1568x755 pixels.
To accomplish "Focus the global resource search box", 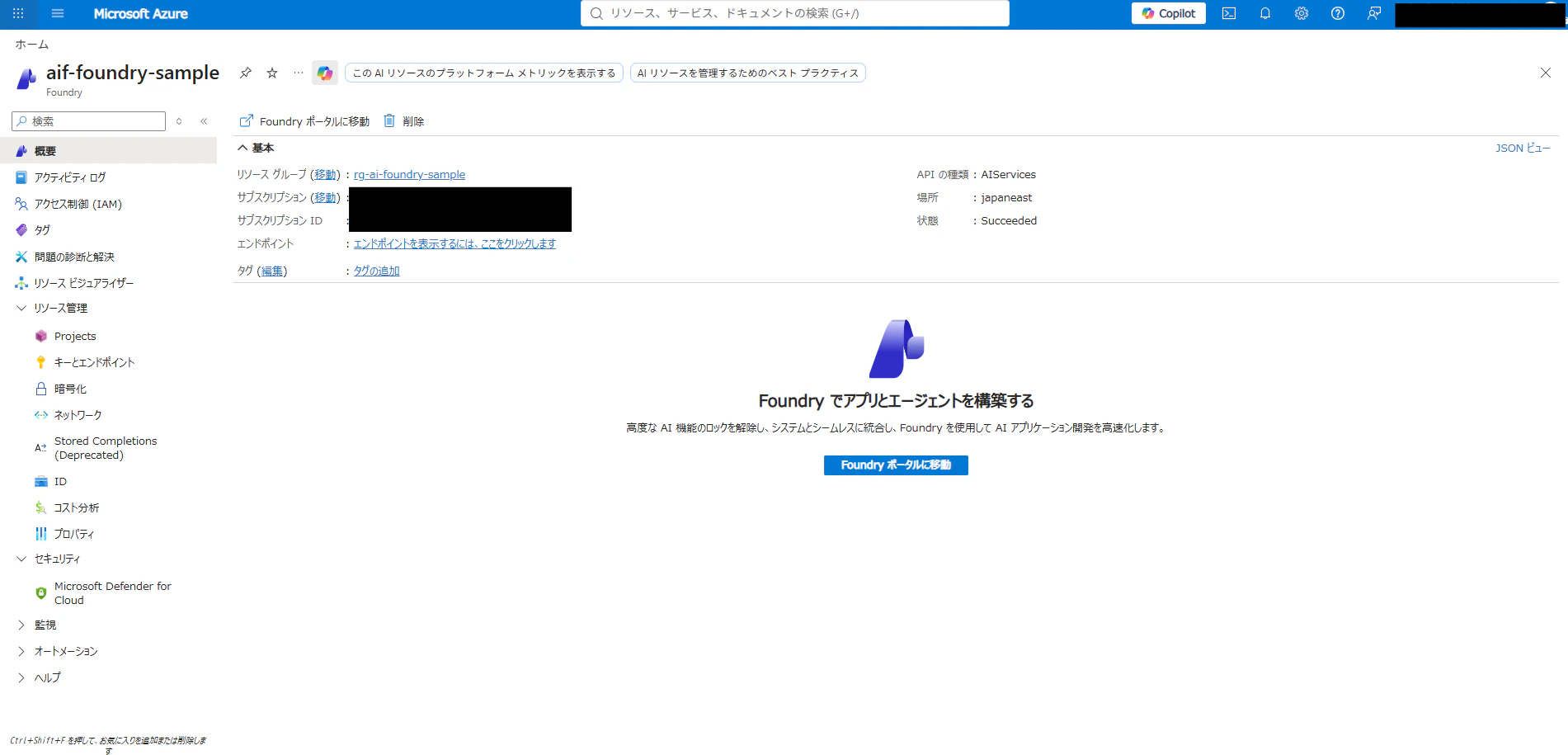I will point(795,13).
